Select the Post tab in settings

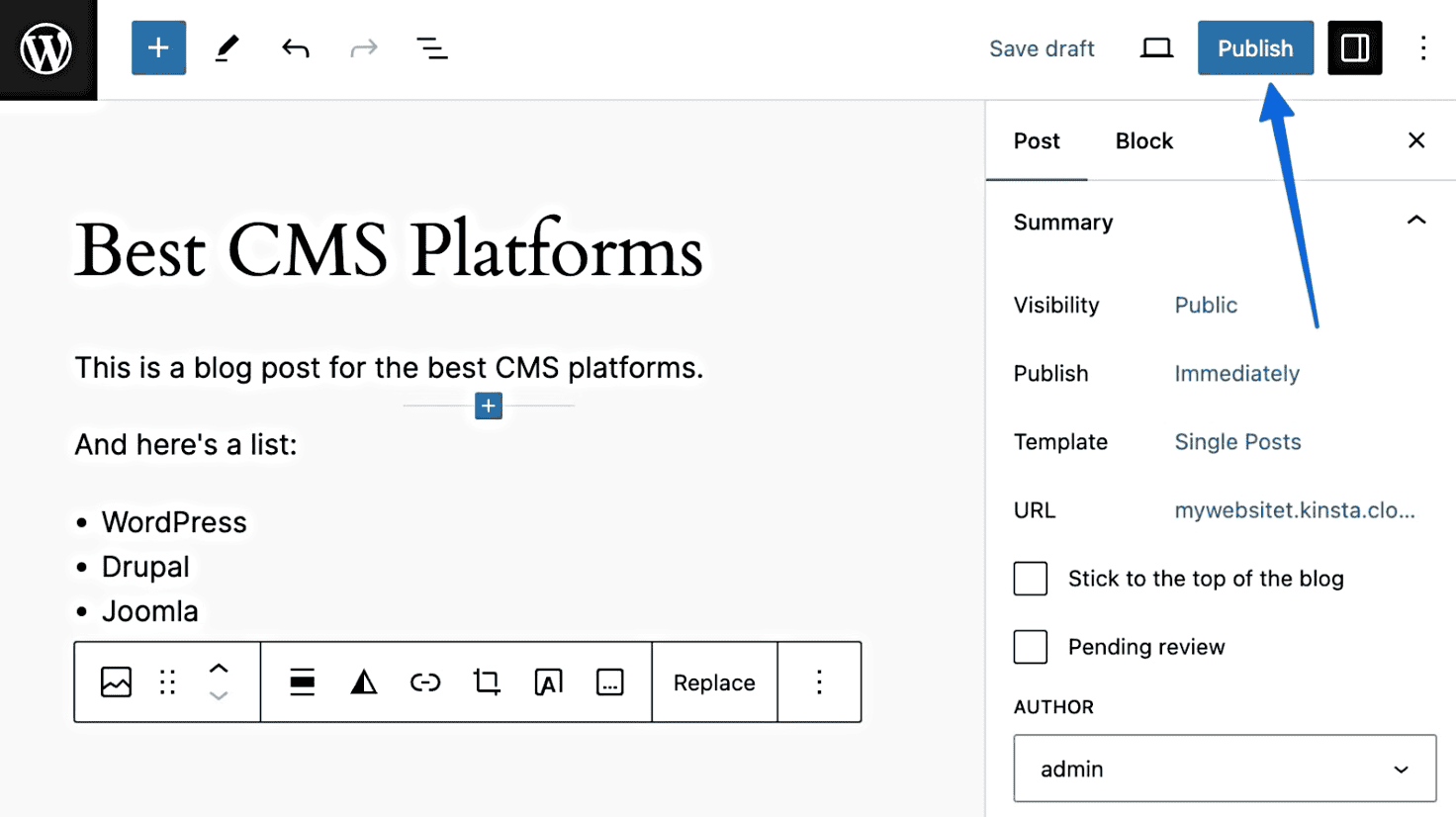(x=1036, y=140)
